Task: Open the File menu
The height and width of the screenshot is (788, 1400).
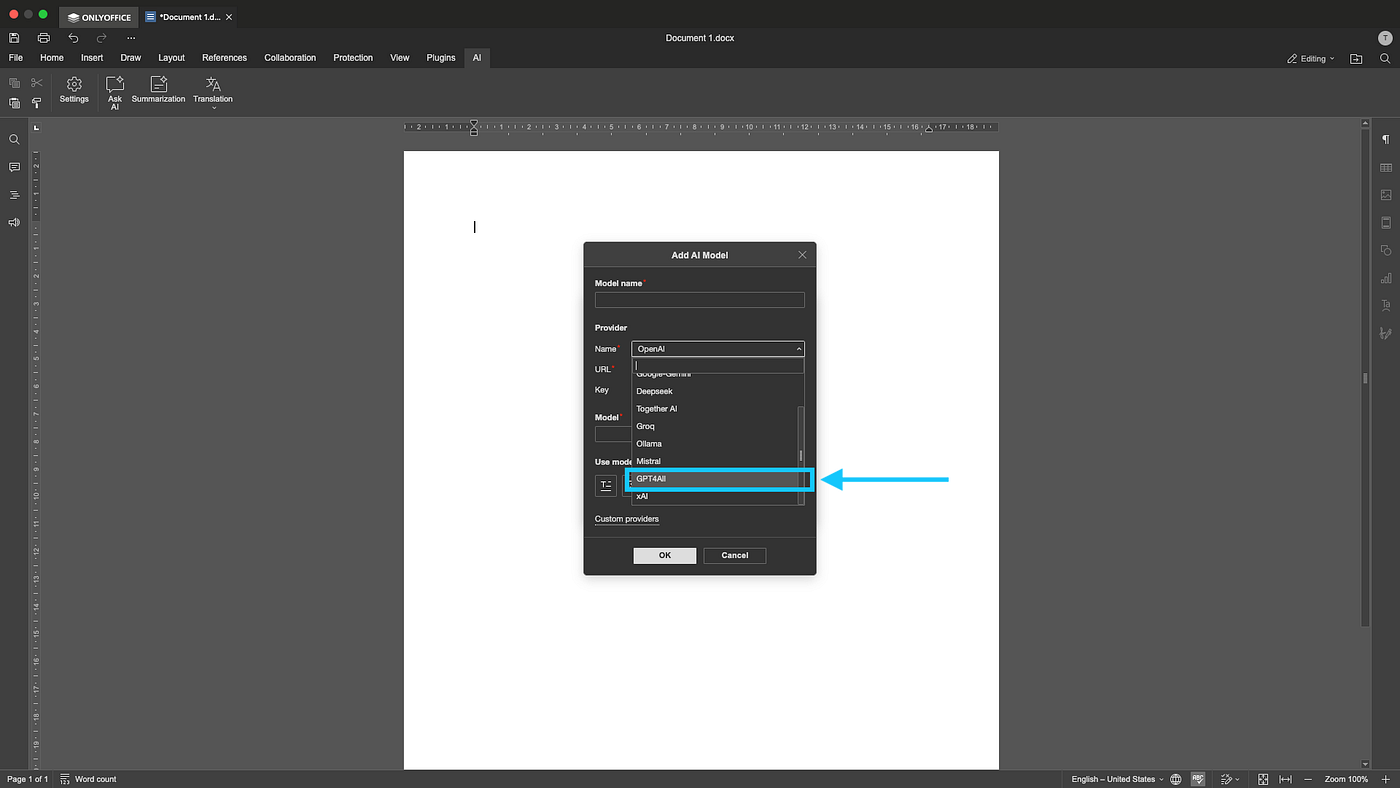Action: [15, 58]
